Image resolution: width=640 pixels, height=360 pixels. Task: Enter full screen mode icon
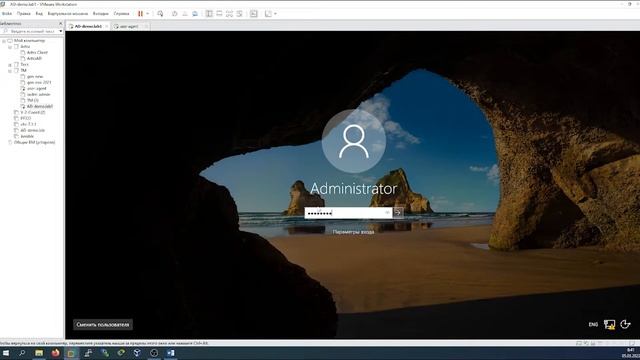229,14
